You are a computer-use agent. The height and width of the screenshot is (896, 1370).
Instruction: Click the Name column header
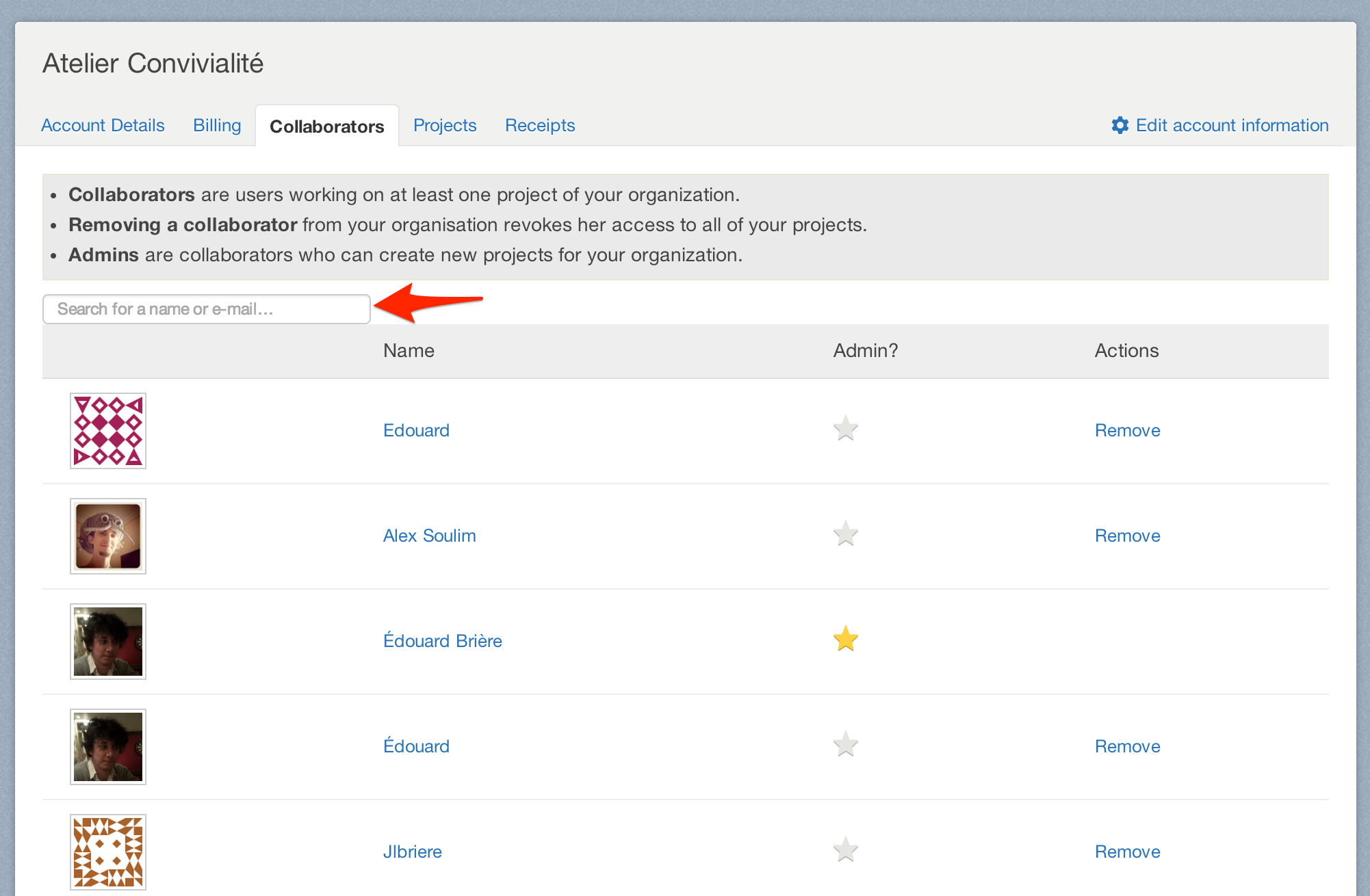coord(409,351)
